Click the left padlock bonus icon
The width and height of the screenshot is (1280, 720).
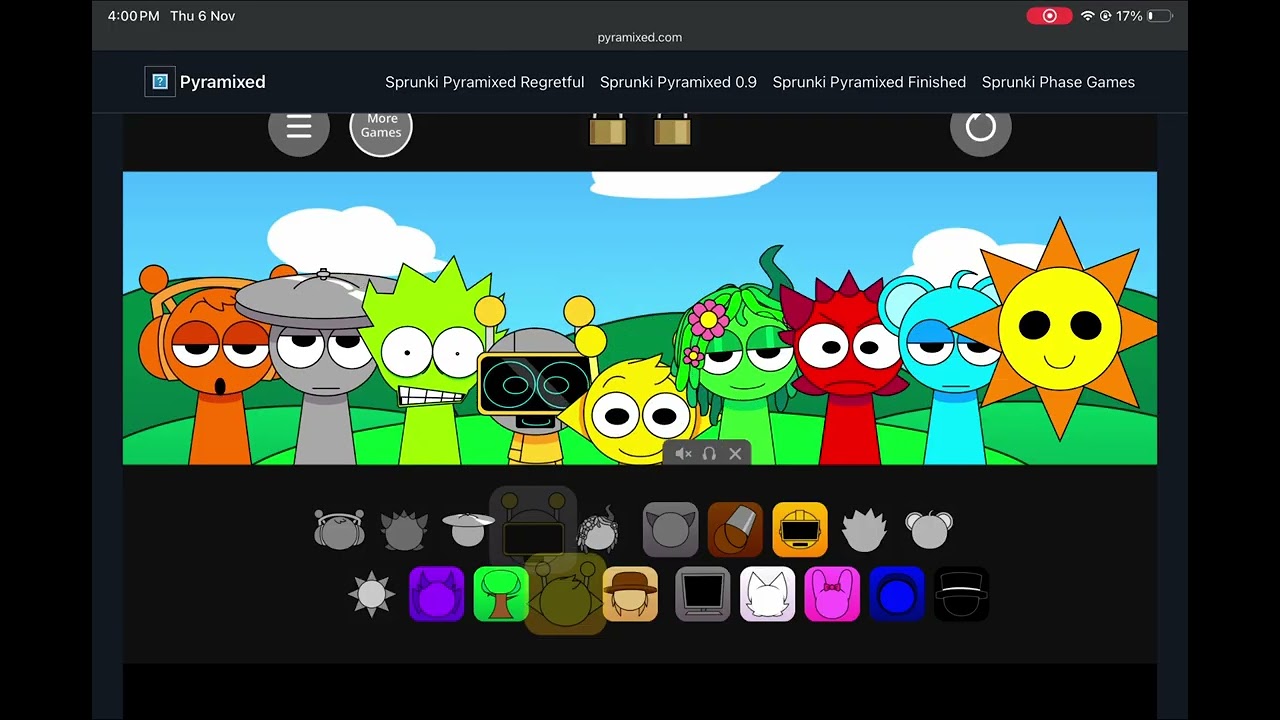pyautogui.click(x=608, y=130)
